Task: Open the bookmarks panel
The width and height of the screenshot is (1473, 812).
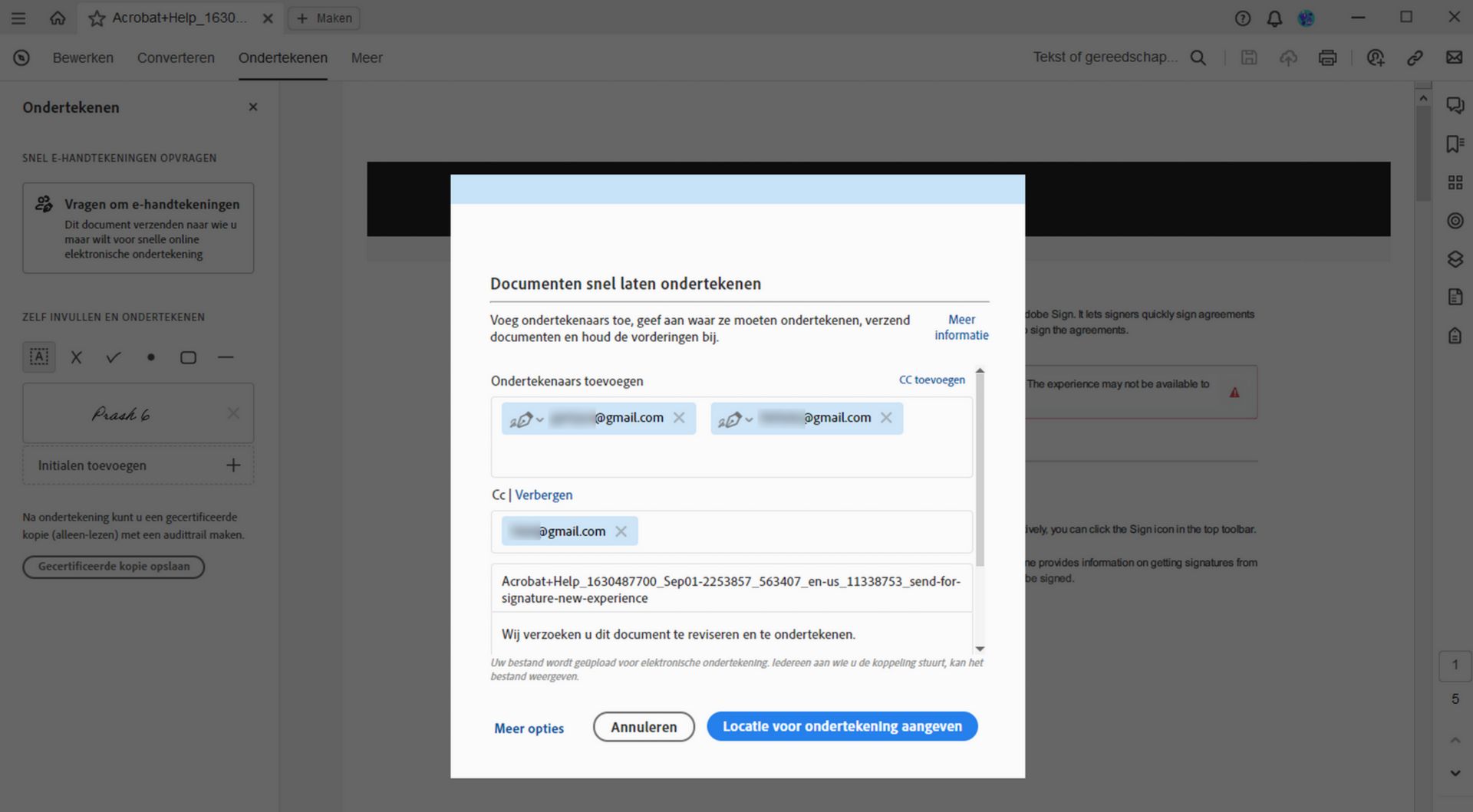Action: 1455,143
